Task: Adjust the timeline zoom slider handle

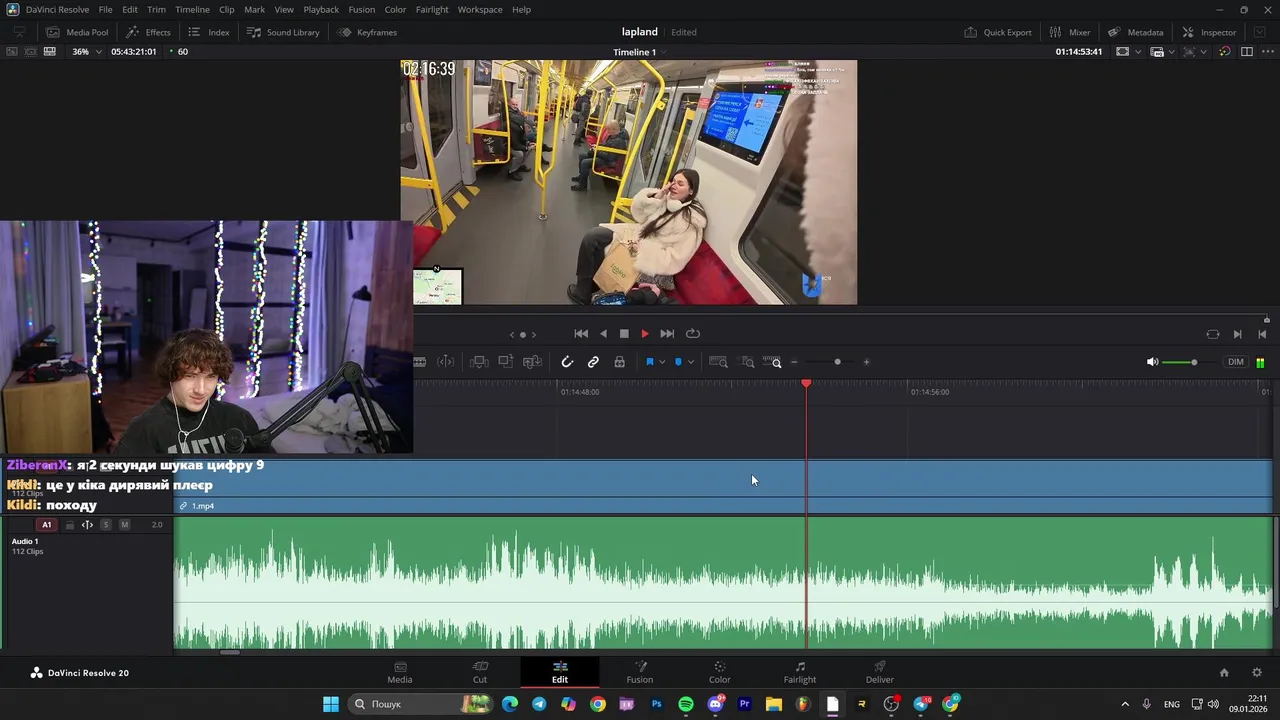Action: (837, 362)
